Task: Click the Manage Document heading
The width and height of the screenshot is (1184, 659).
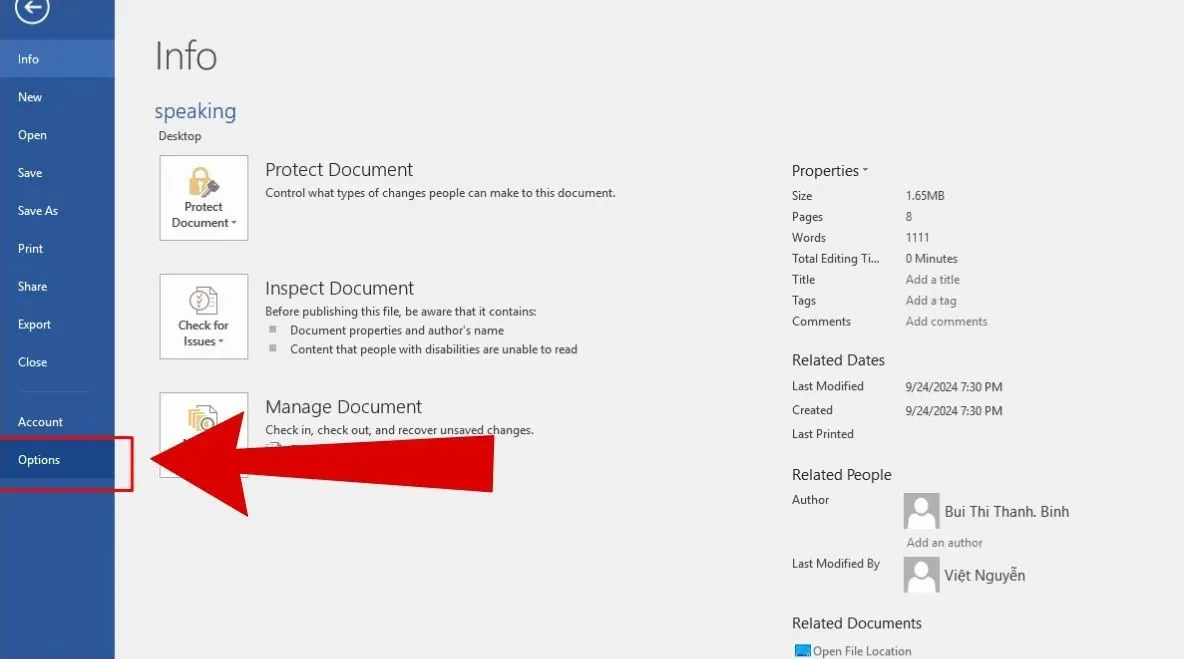Action: [344, 407]
